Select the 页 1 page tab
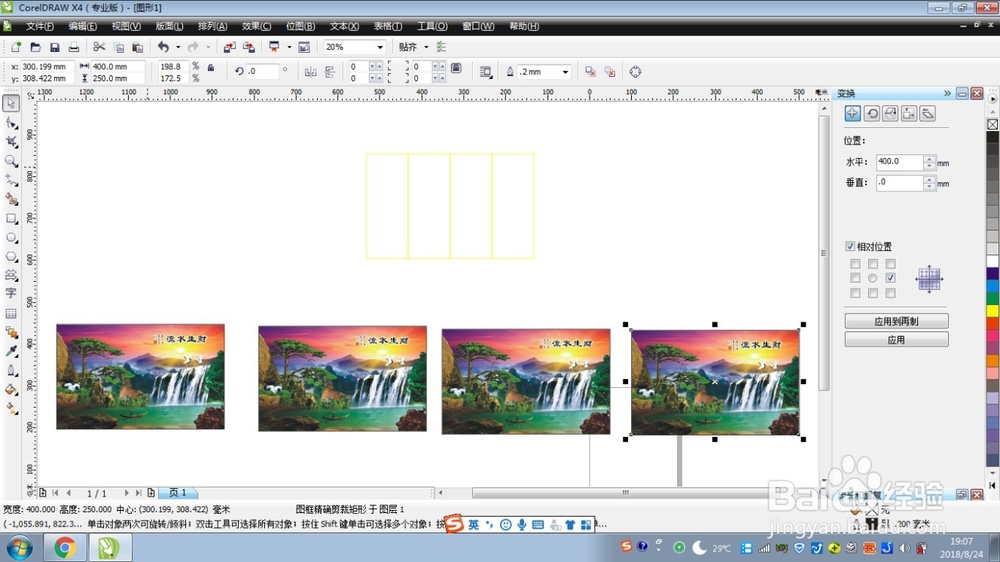 click(x=178, y=492)
